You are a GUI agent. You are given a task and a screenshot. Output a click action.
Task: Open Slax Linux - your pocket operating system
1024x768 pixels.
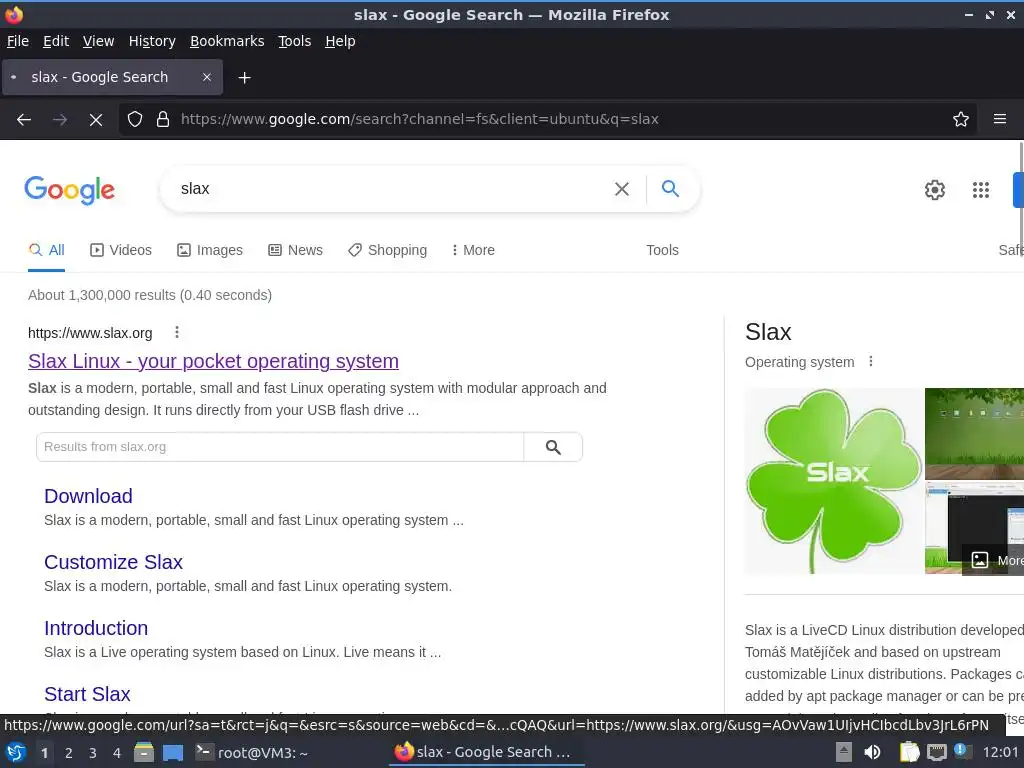click(214, 361)
